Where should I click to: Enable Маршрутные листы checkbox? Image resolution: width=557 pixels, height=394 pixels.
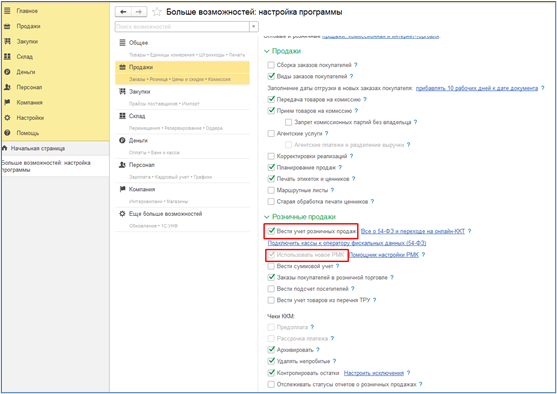click(x=271, y=190)
